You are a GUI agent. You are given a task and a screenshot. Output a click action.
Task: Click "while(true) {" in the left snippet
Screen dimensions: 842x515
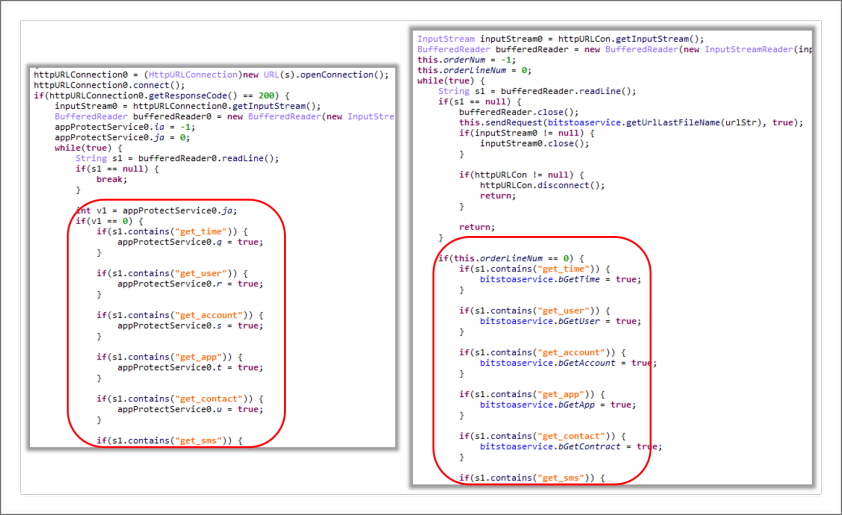pyautogui.click(x=88, y=148)
